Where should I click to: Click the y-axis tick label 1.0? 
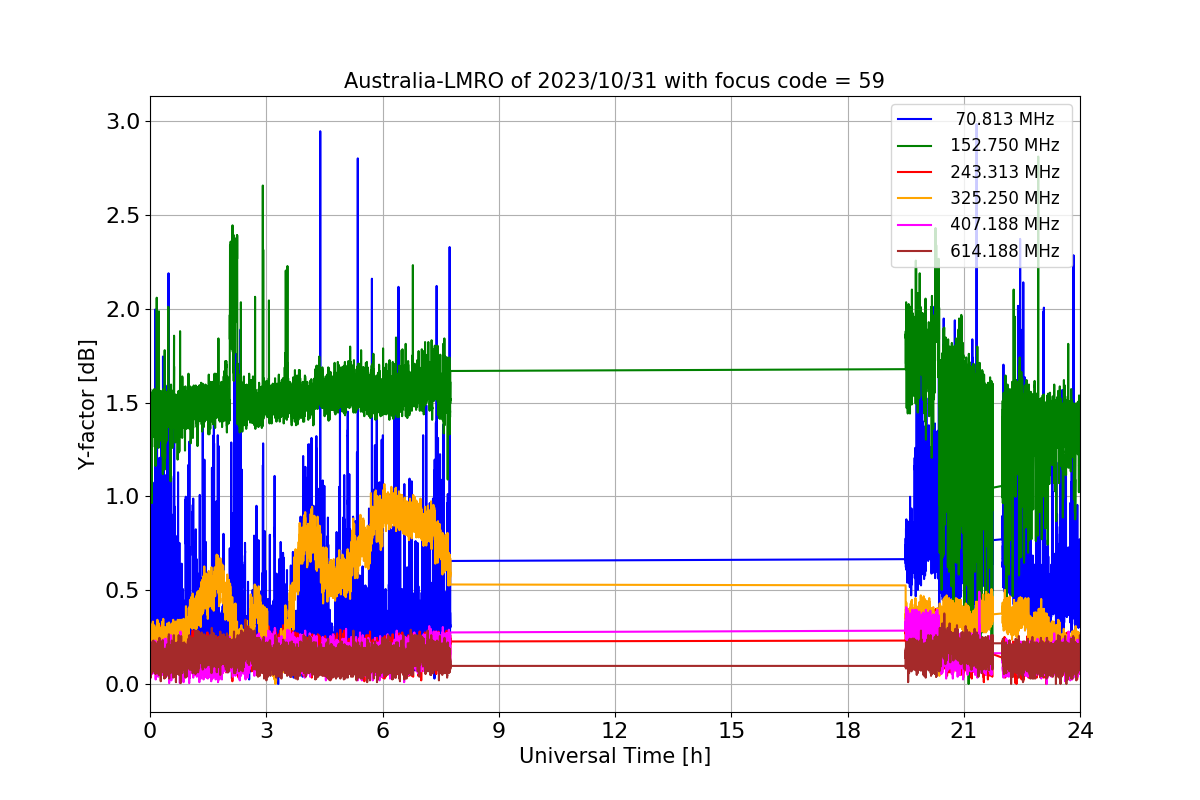pyautogui.click(x=122, y=497)
